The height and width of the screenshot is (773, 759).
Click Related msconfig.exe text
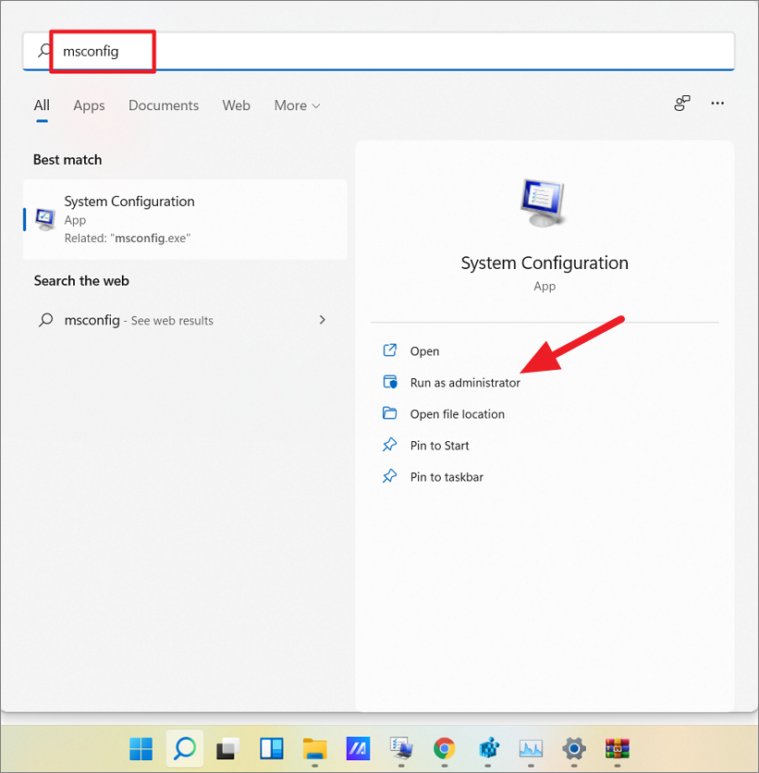point(127,238)
